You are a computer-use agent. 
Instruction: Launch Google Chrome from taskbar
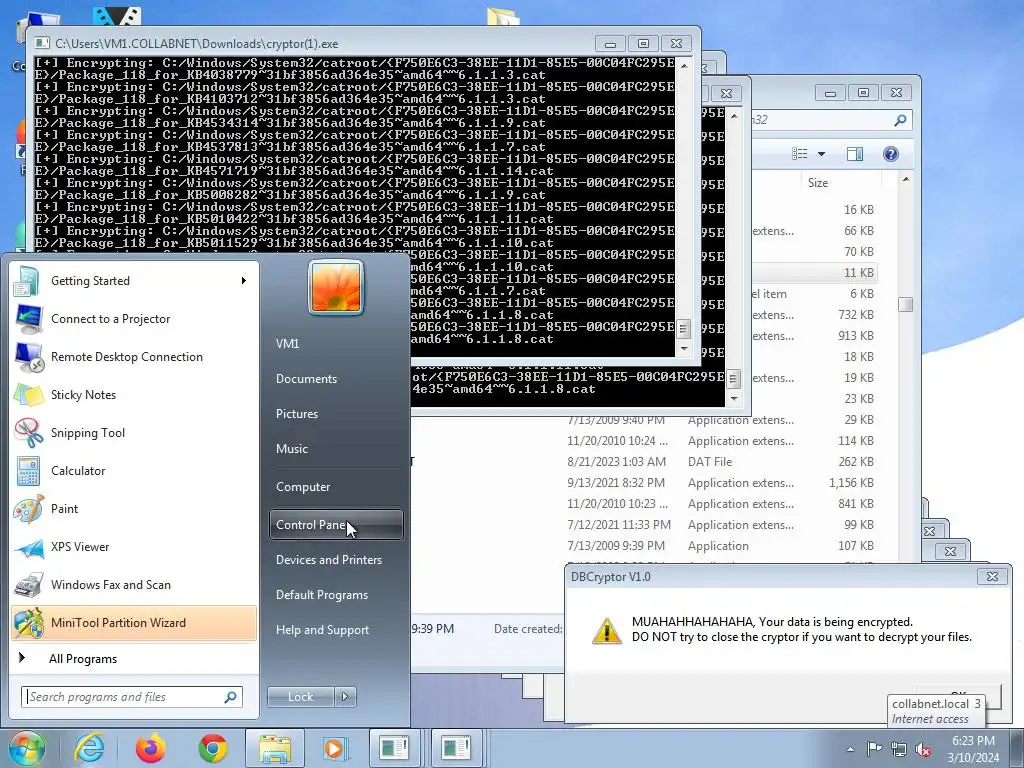[x=213, y=748]
